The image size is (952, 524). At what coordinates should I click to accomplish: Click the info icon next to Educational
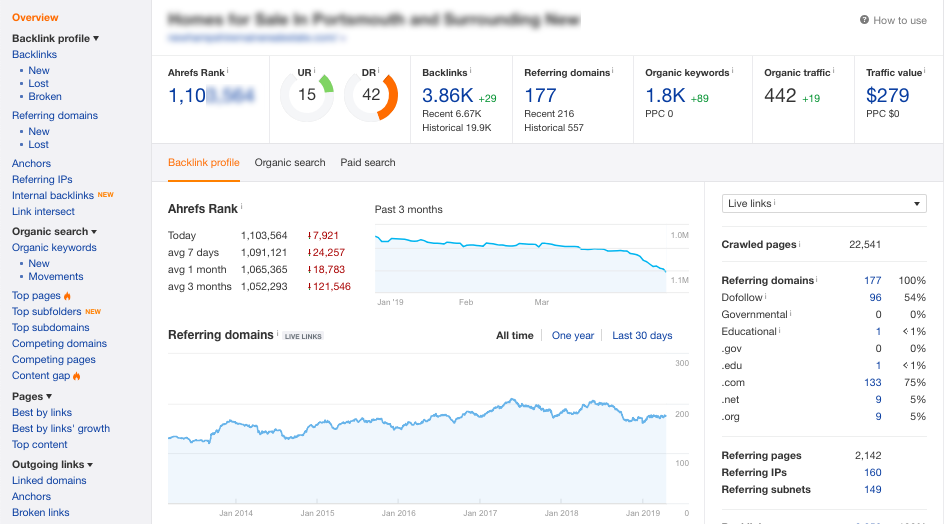point(780,330)
